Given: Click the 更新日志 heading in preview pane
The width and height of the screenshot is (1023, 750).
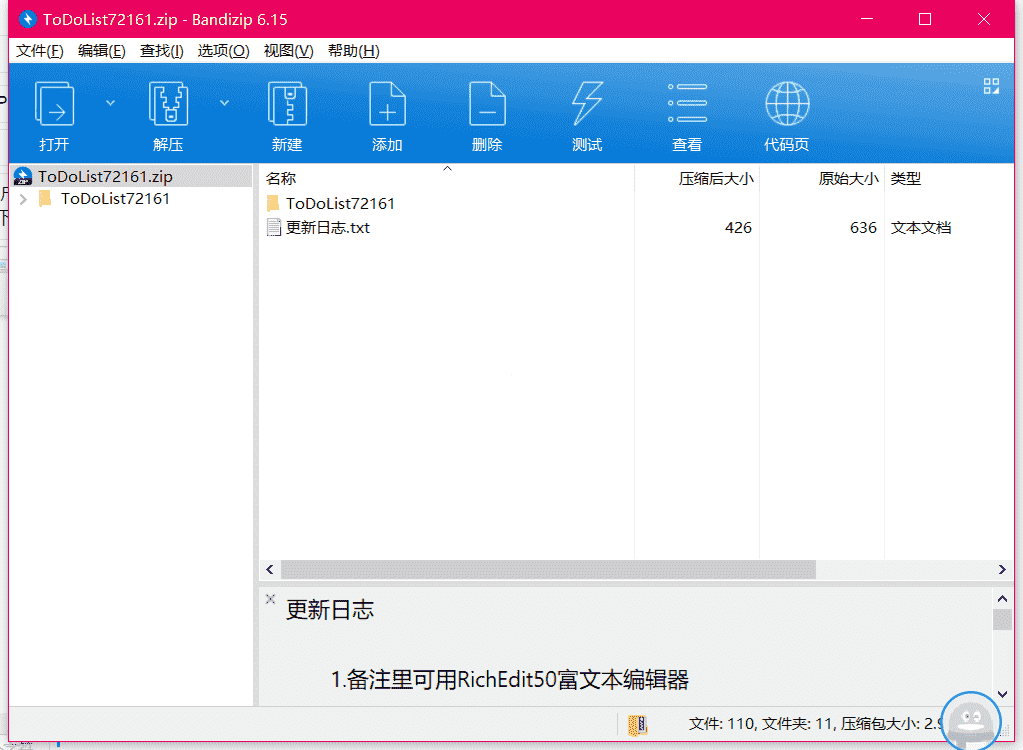Looking at the screenshot, I should point(329,610).
